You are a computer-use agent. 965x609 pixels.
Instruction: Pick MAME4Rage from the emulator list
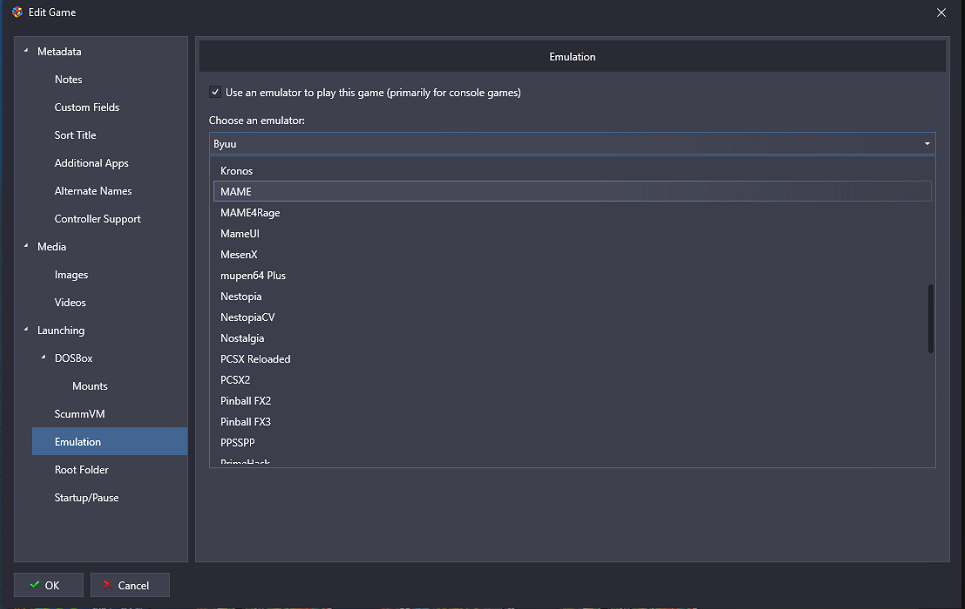pyautogui.click(x=572, y=213)
